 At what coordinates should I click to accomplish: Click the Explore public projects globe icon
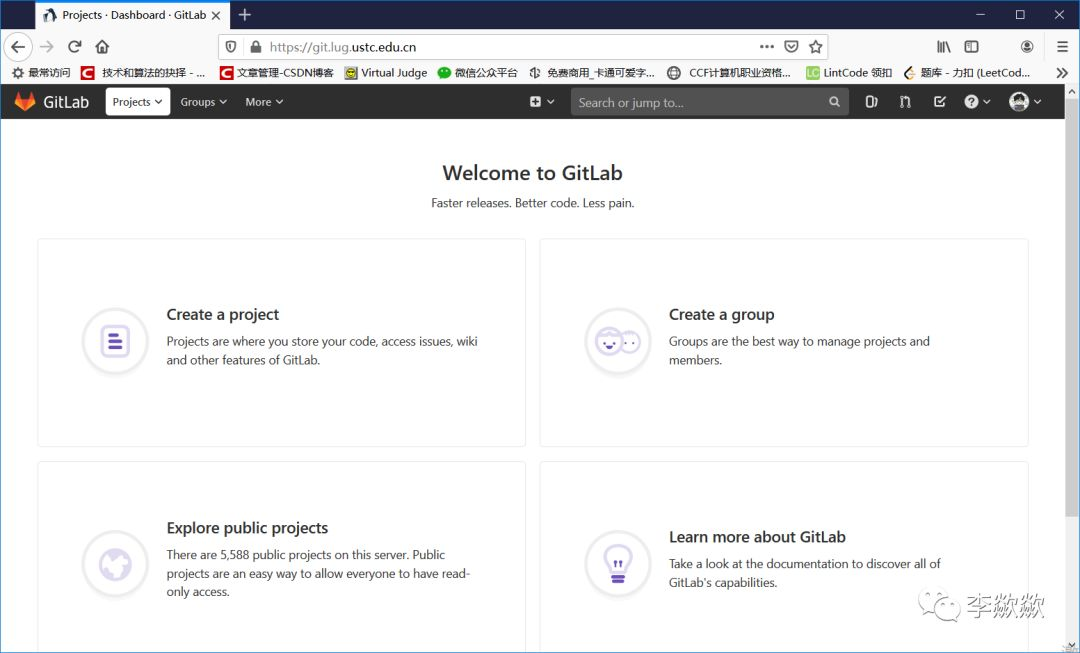click(115, 563)
